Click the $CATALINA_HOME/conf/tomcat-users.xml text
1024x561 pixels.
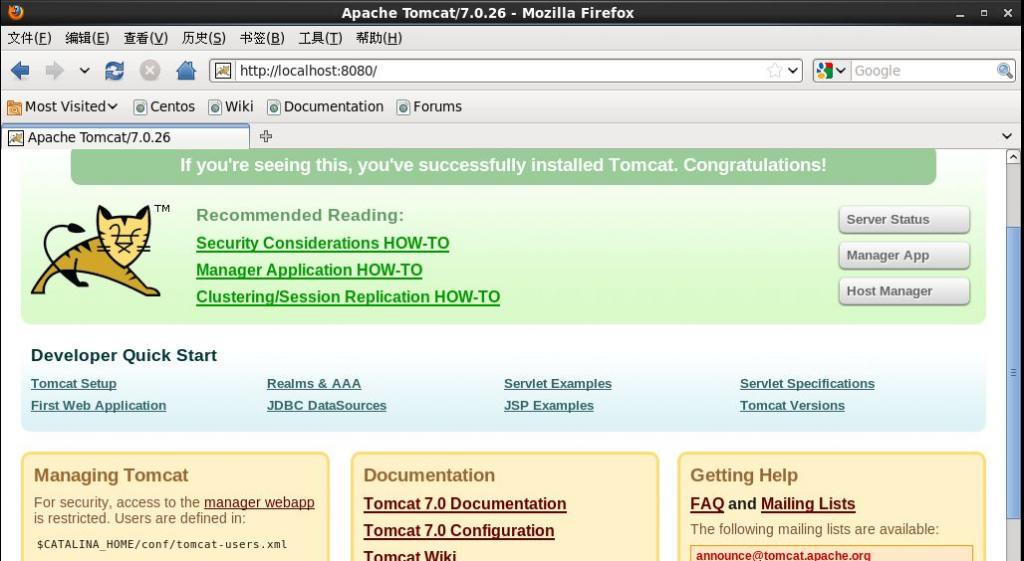162,544
